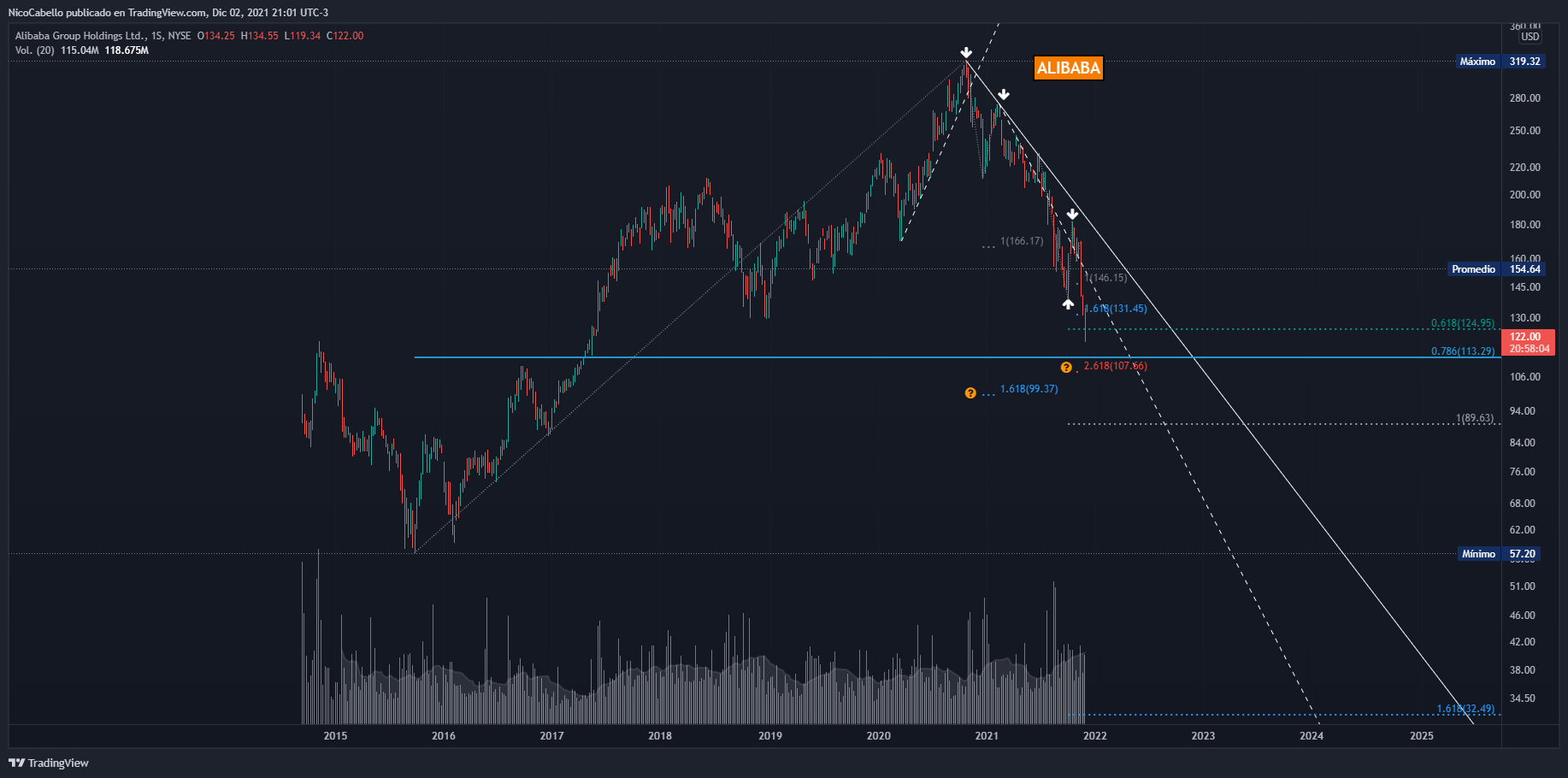Click the 2022 label on time axis
Image resolution: width=1568 pixels, height=778 pixels.
click(x=1095, y=736)
